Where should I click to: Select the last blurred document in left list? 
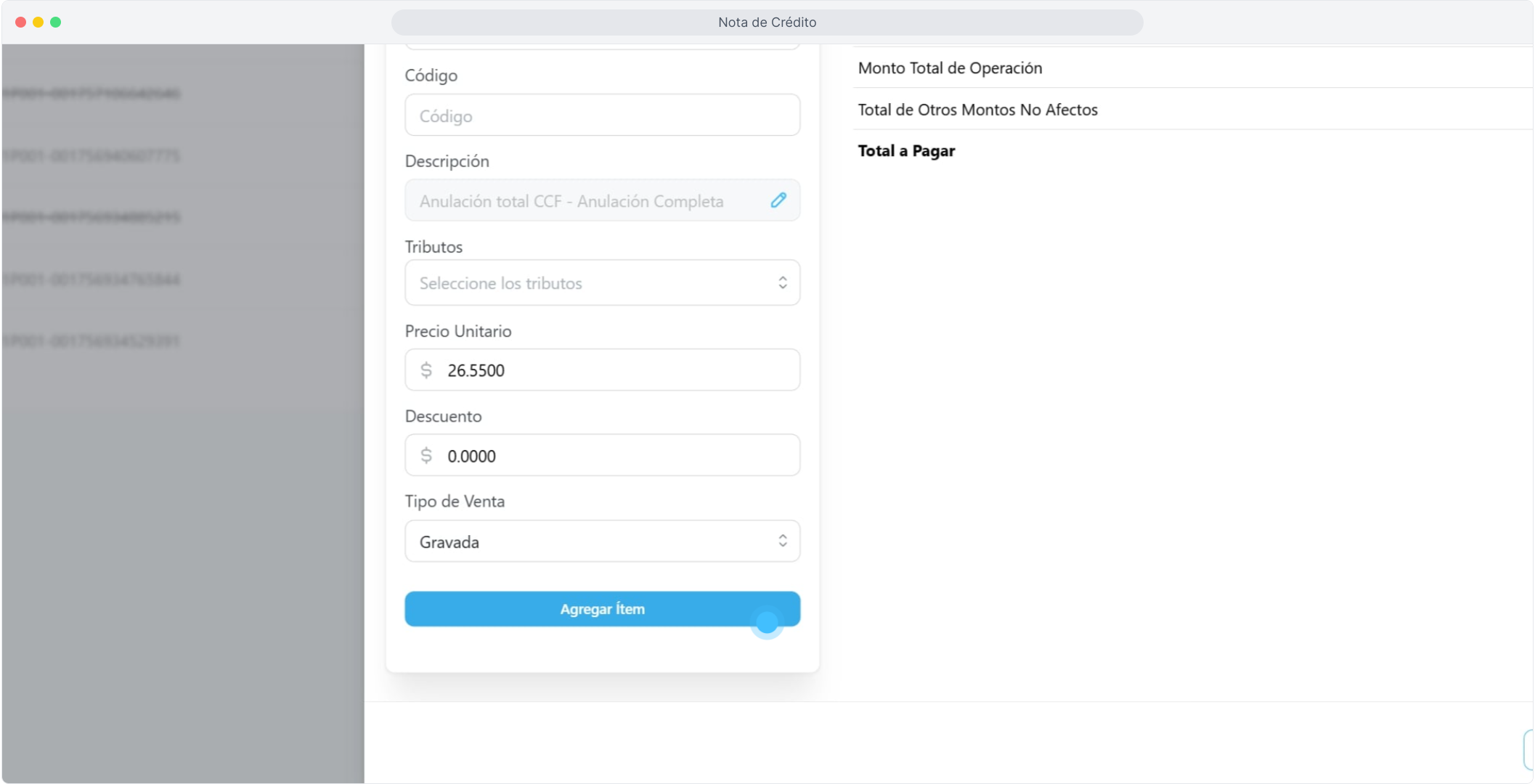(x=91, y=341)
